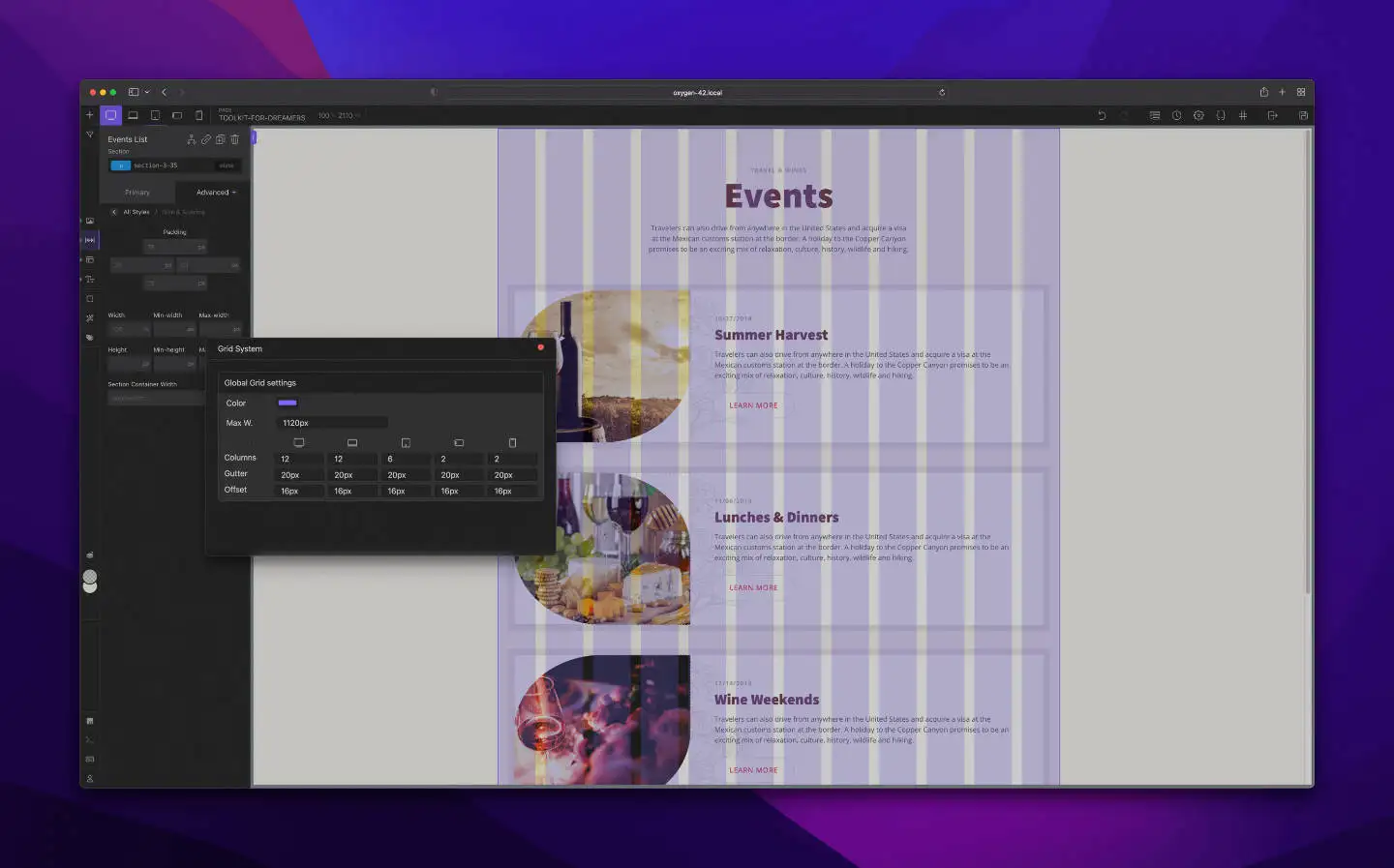Toggle the grid hash icon in the top toolbar

coord(1243,115)
